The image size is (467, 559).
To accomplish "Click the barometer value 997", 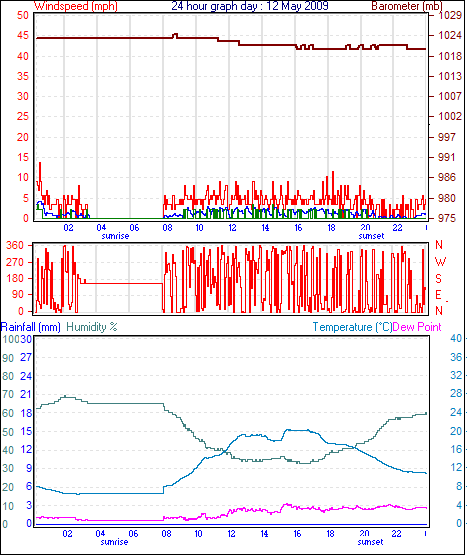I will pyautogui.click(x=447, y=137).
